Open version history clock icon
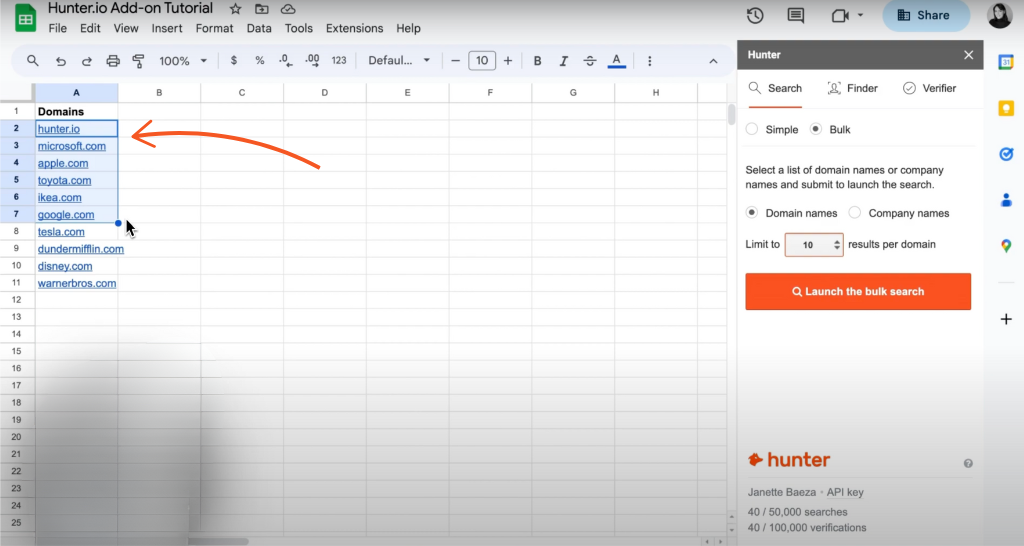1024x546 pixels. [755, 15]
